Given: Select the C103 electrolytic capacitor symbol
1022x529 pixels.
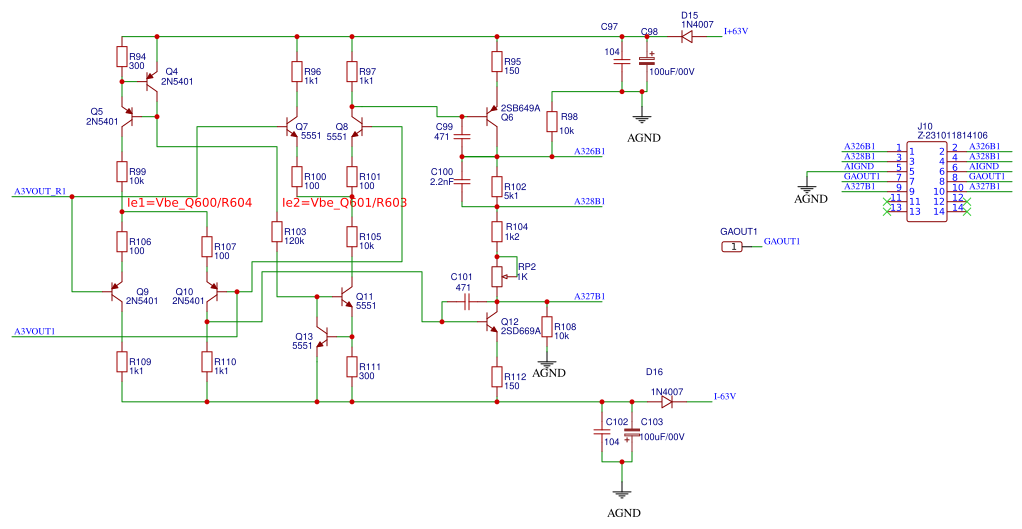Looking at the screenshot, I should 631,433.
